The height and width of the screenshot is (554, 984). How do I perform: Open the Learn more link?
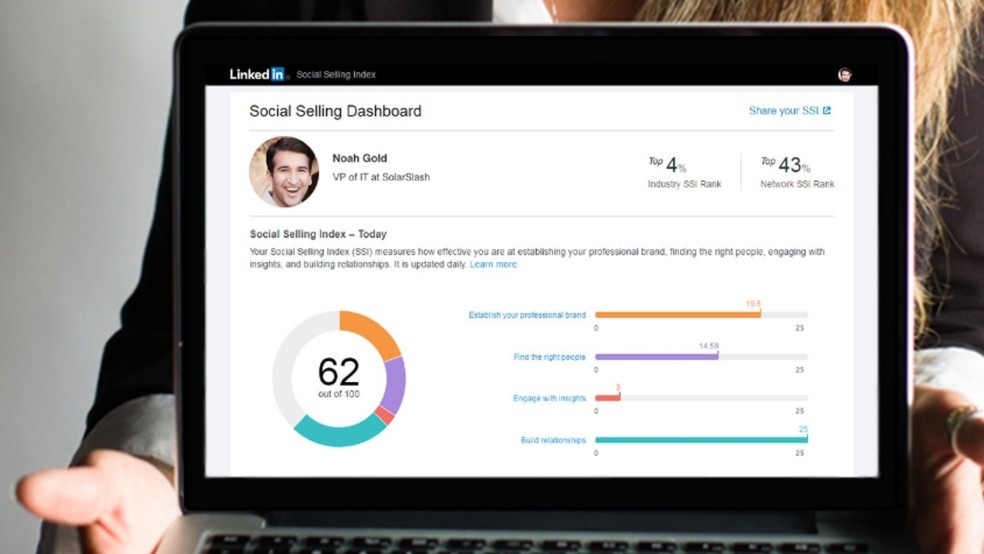click(x=493, y=264)
